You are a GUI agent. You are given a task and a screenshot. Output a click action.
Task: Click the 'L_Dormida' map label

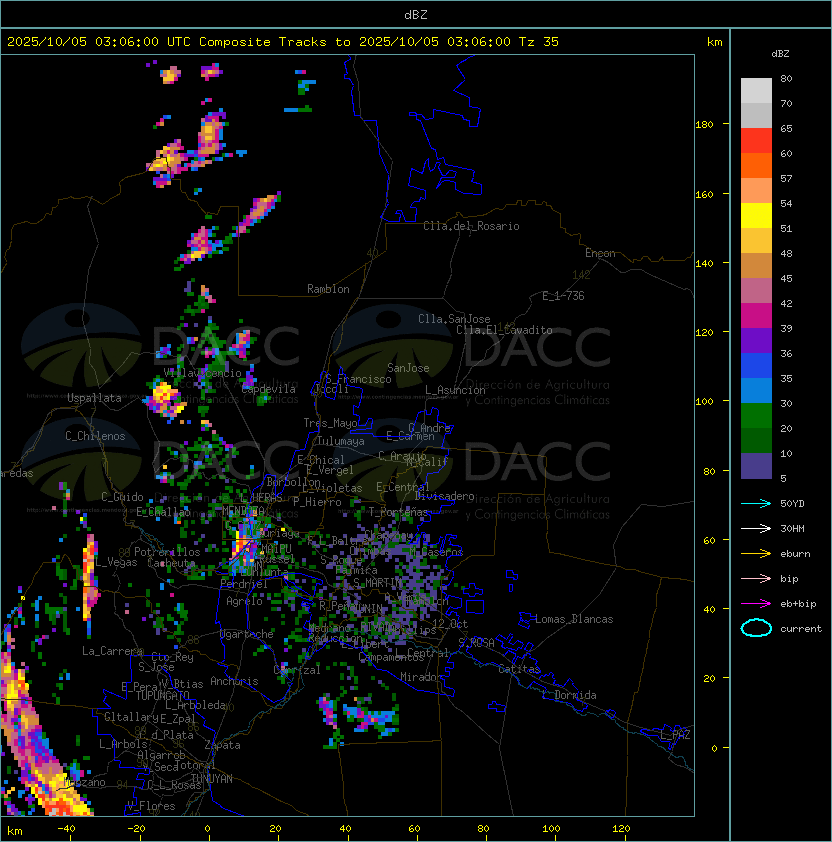click(569, 695)
